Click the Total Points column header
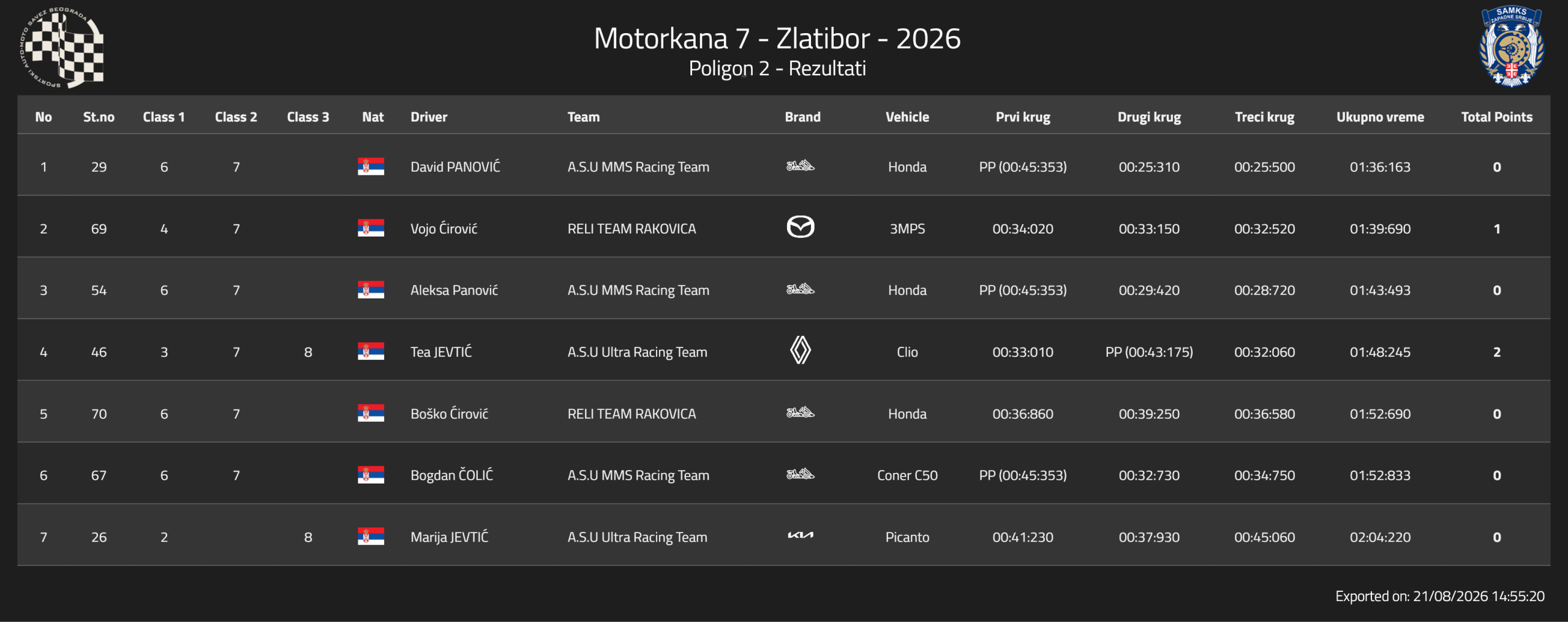1568x622 pixels. tap(1496, 117)
